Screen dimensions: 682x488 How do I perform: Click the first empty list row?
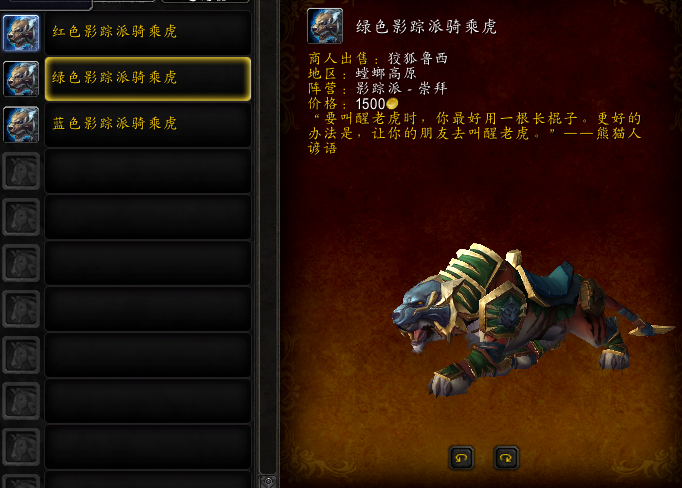(148, 171)
